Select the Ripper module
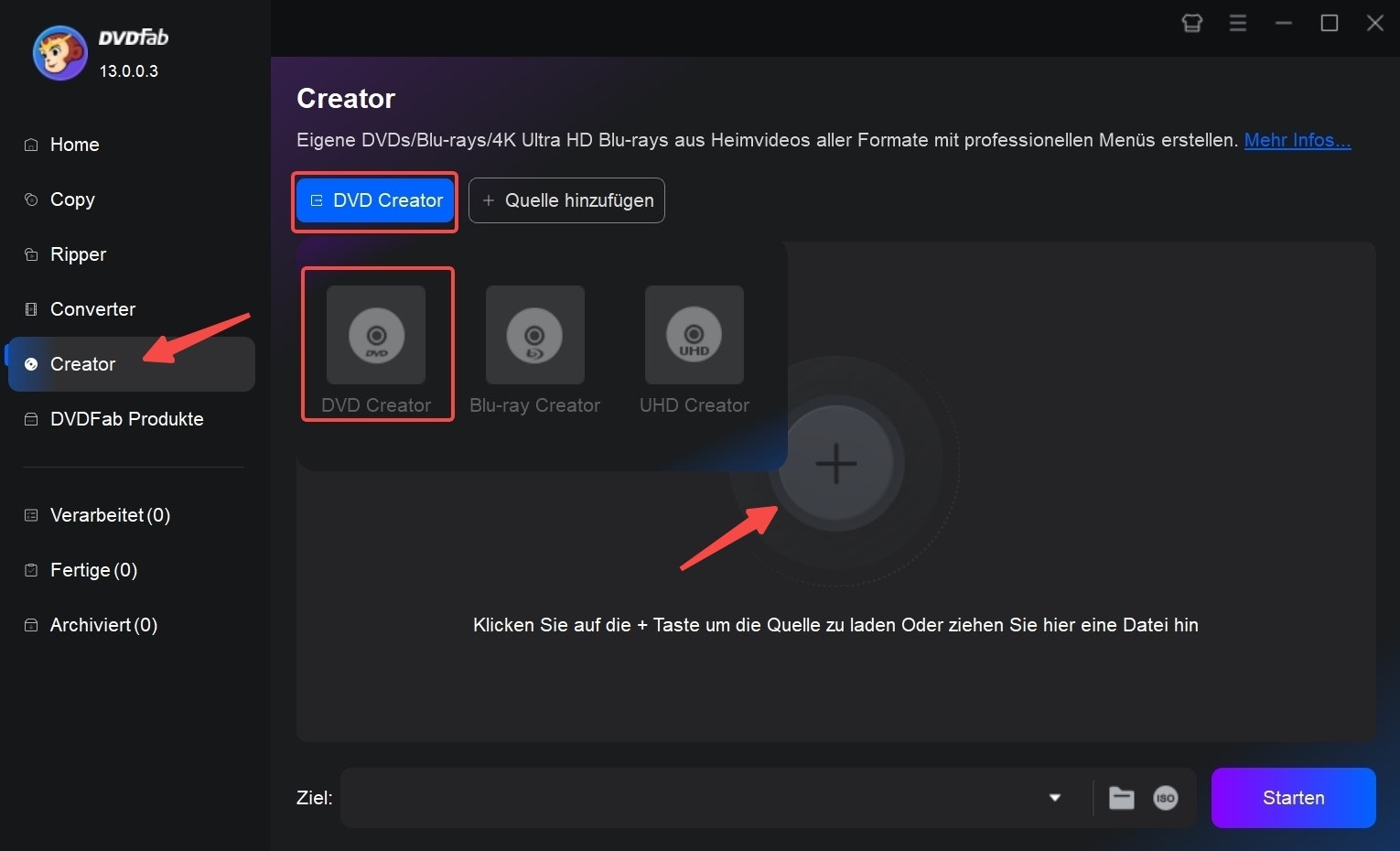Screen dimensions: 1400x851 (78, 254)
